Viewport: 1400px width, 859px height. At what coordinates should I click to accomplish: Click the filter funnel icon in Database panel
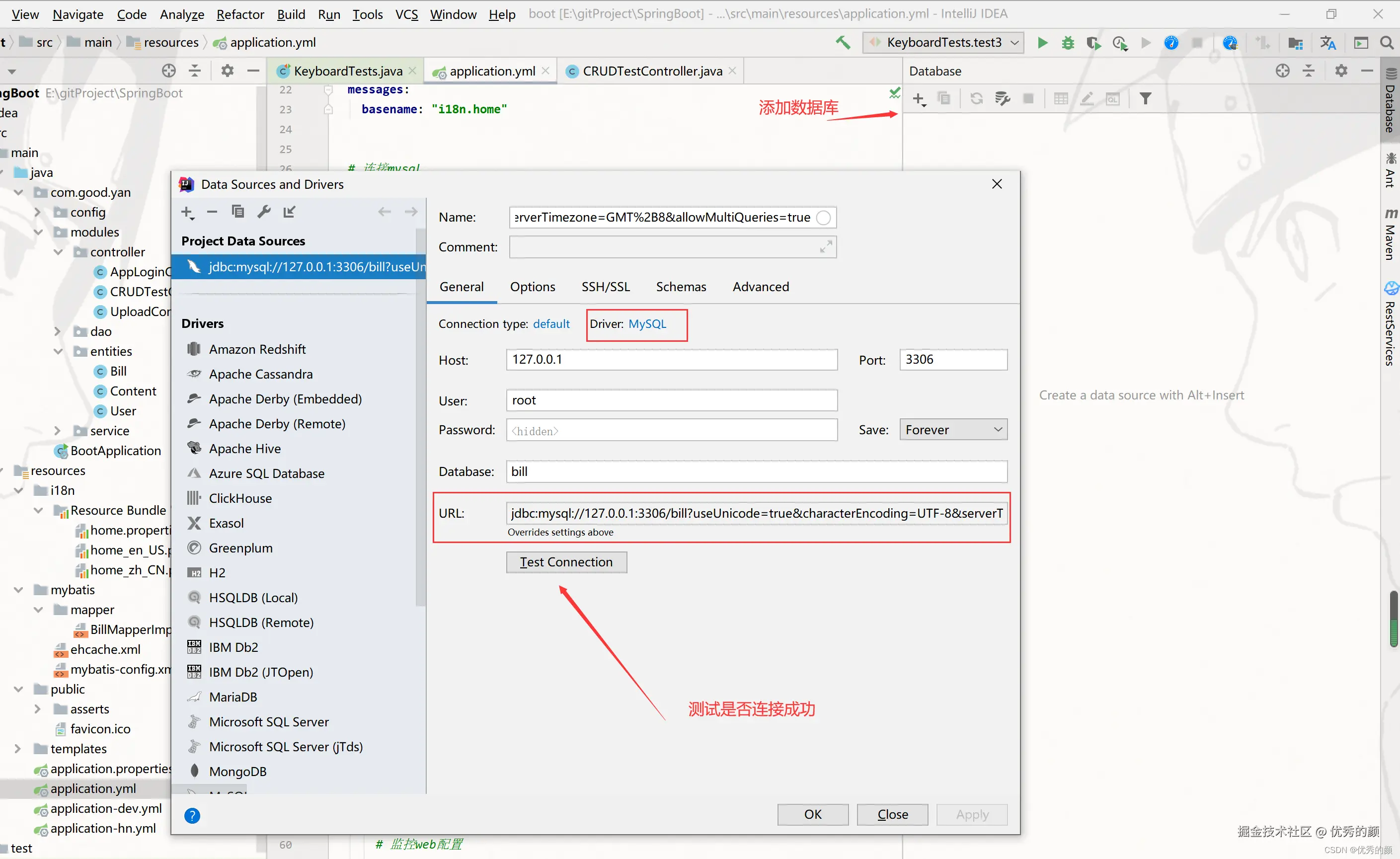[1146, 99]
